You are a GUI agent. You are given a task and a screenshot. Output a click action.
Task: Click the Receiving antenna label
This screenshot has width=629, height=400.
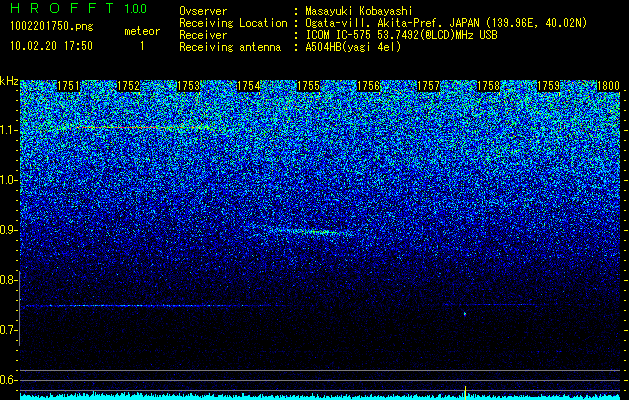click(230, 47)
